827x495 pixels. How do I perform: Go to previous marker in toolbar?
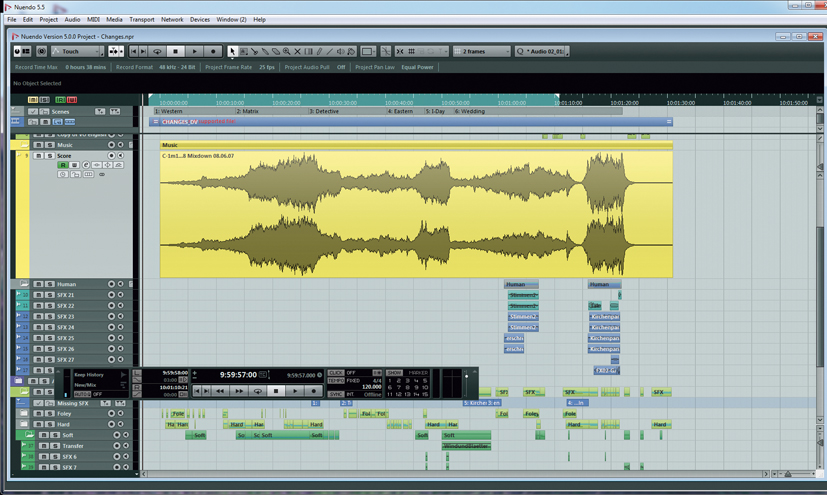[133, 52]
